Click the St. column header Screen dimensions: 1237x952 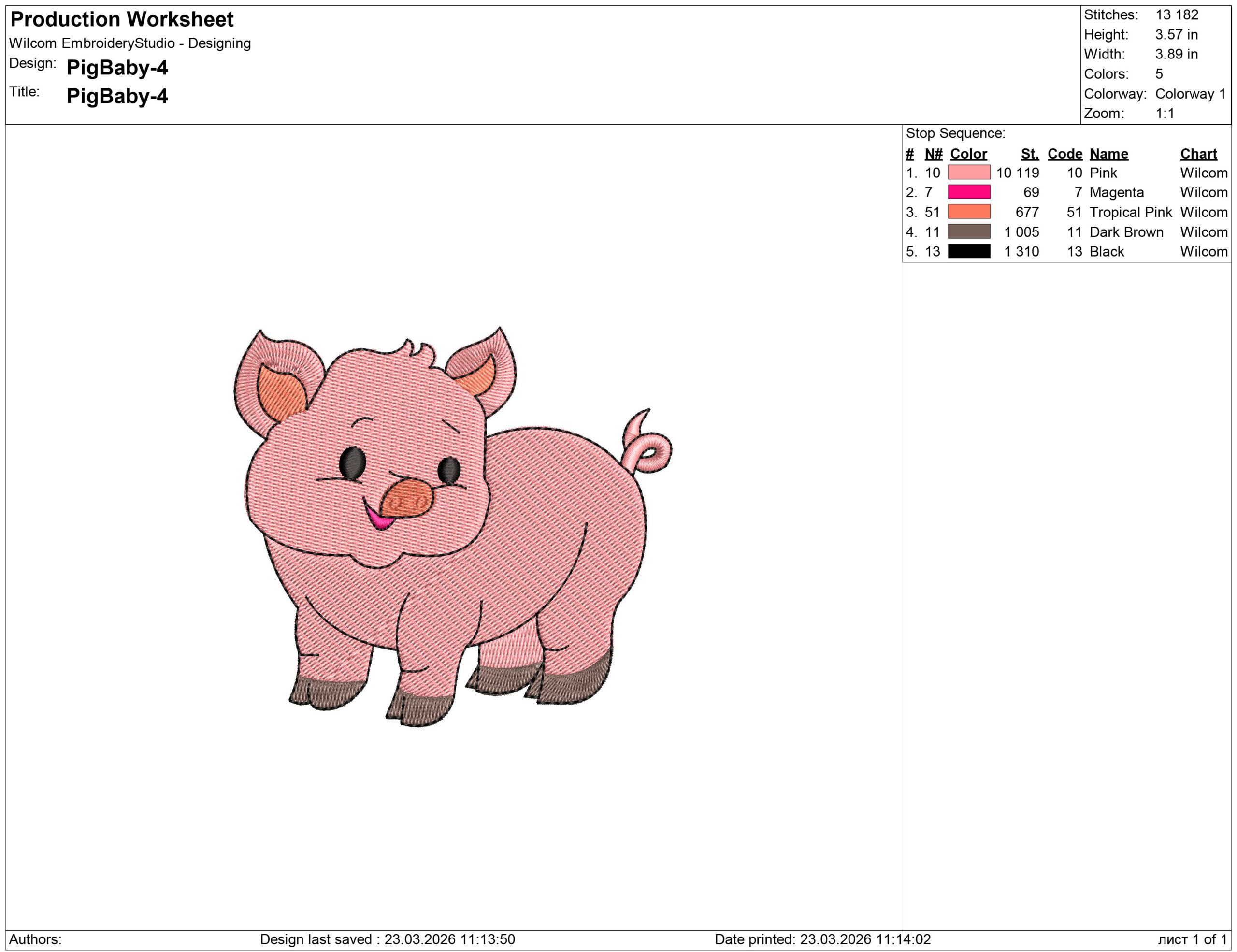(x=1029, y=154)
